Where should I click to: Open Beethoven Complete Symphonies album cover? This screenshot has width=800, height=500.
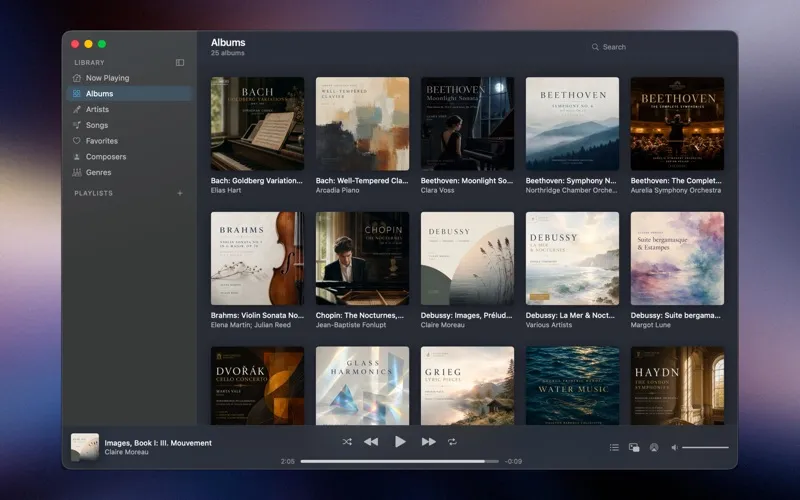[x=677, y=123]
